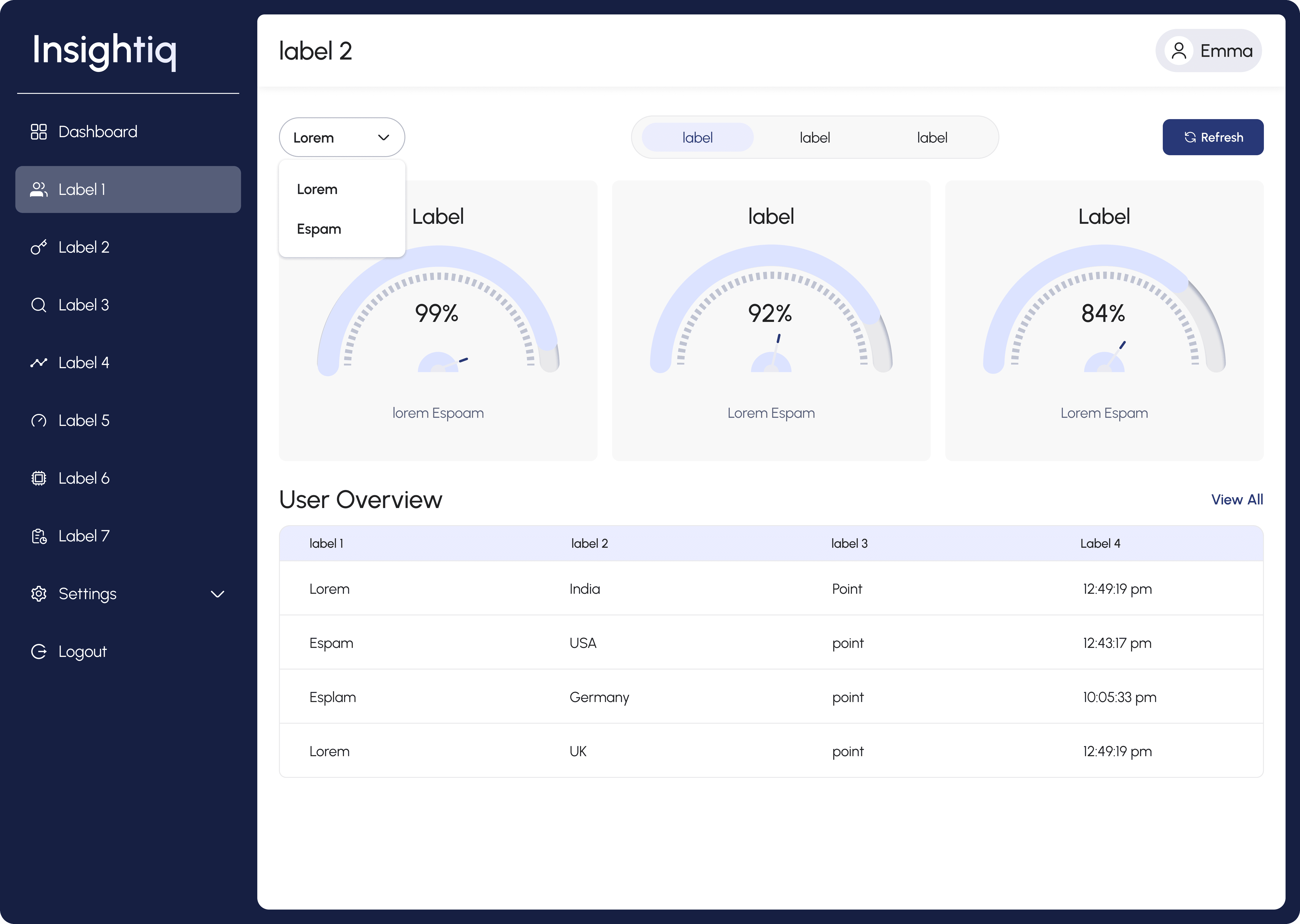Open the Dashboard sidebar item
Screen dimensions: 1300x924
pos(128,132)
